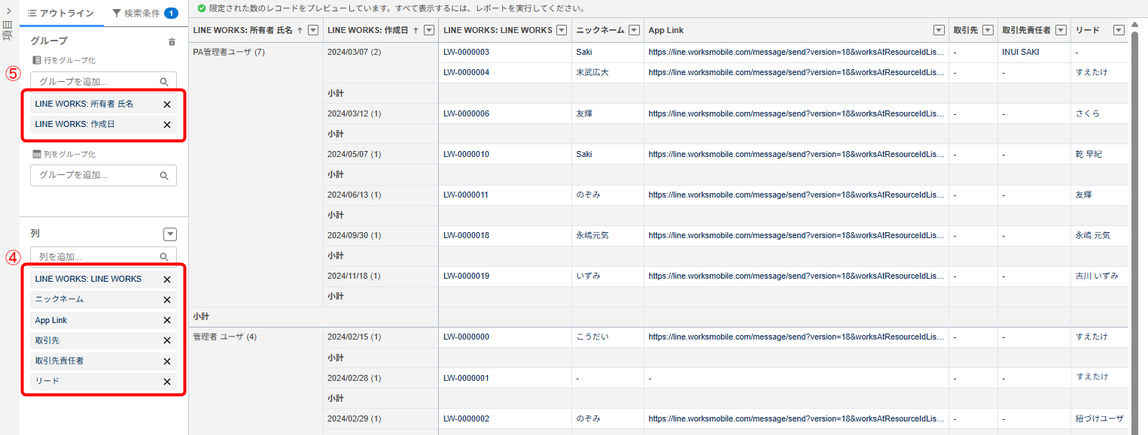
Task: Remove LINE WORKS: LINE WORKS column
Action: [x=167, y=279]
